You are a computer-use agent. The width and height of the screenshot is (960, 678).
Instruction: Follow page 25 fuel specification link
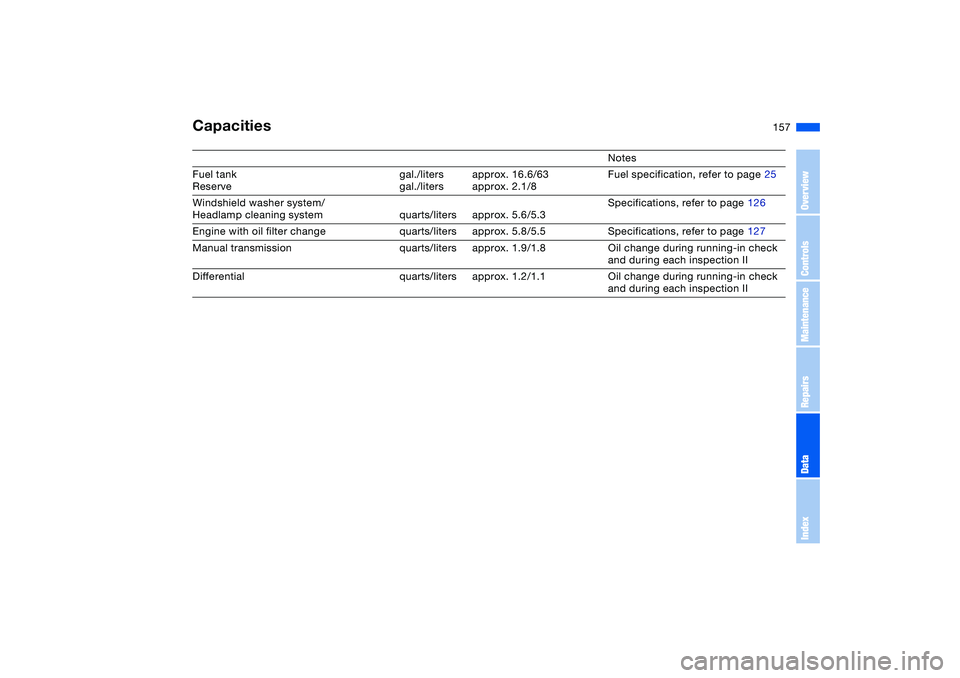[770, 175]
